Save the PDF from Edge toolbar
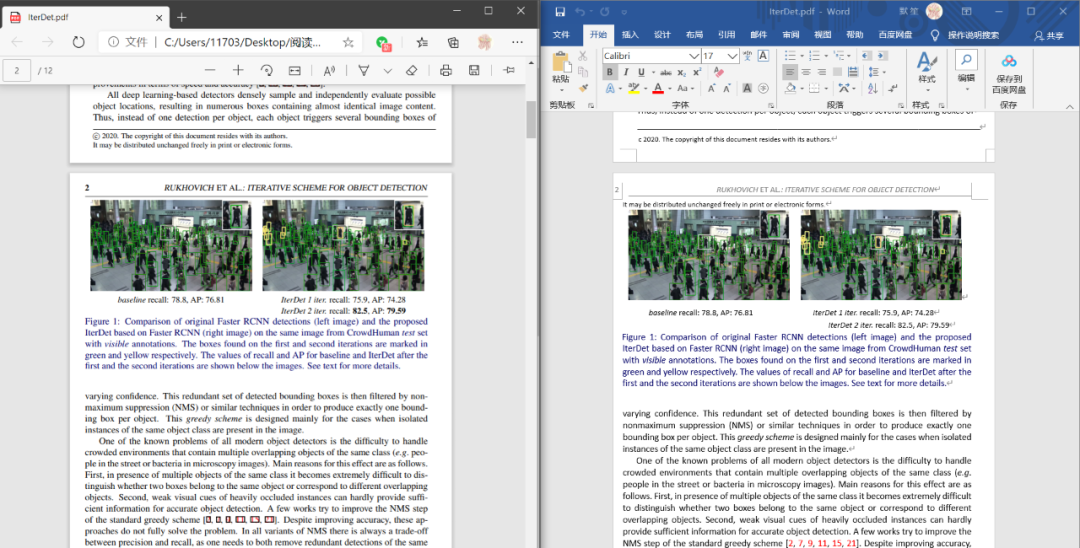 [x=474, y=70]
